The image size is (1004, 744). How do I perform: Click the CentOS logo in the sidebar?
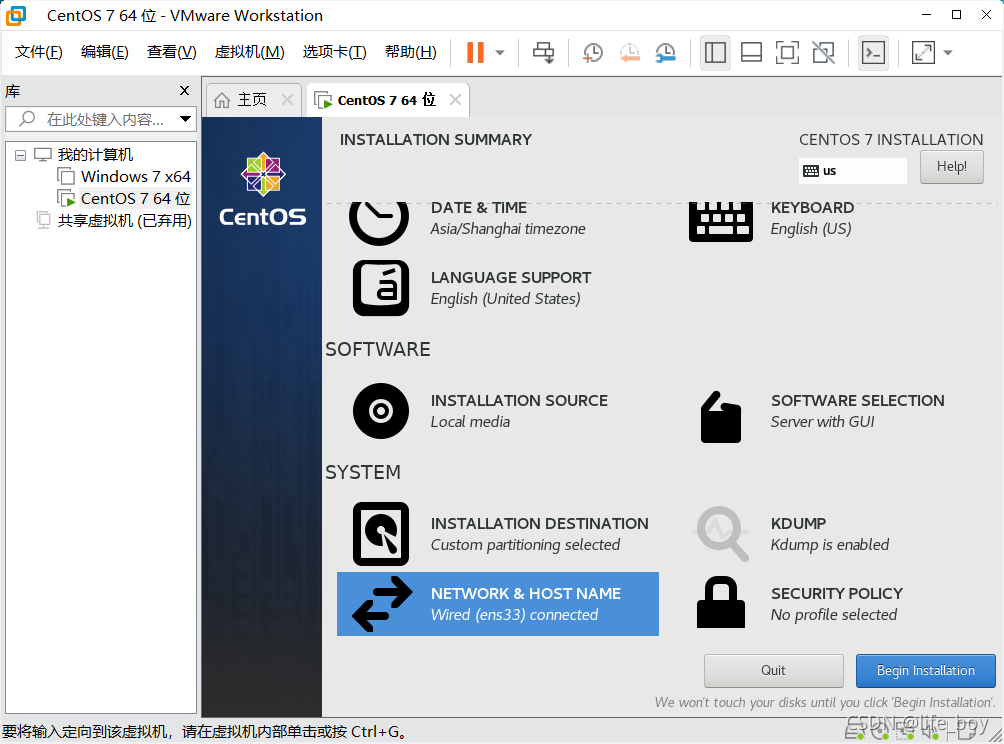(263, 190)
